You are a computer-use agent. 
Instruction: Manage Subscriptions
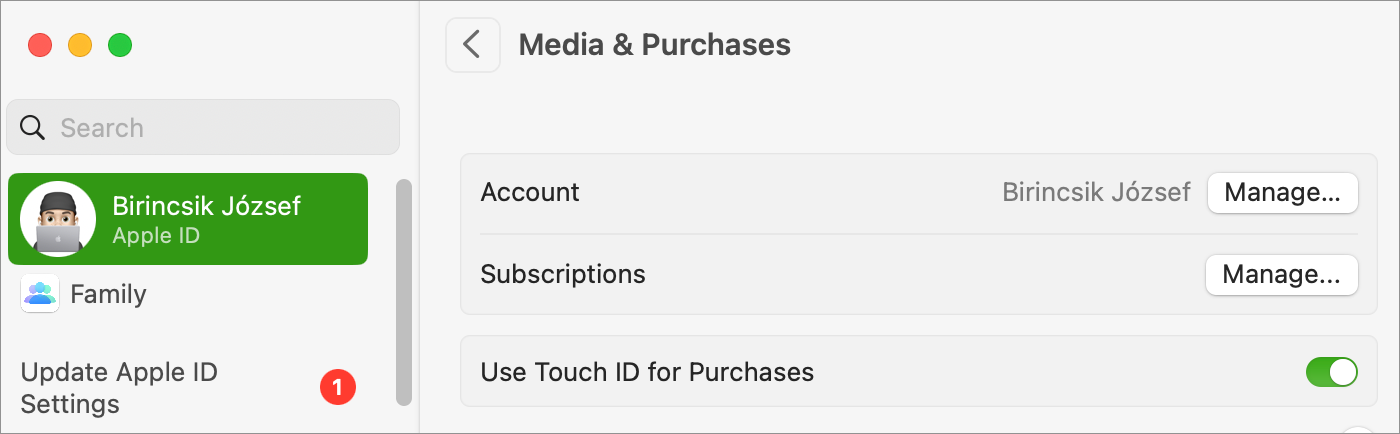click(1282, 275)
